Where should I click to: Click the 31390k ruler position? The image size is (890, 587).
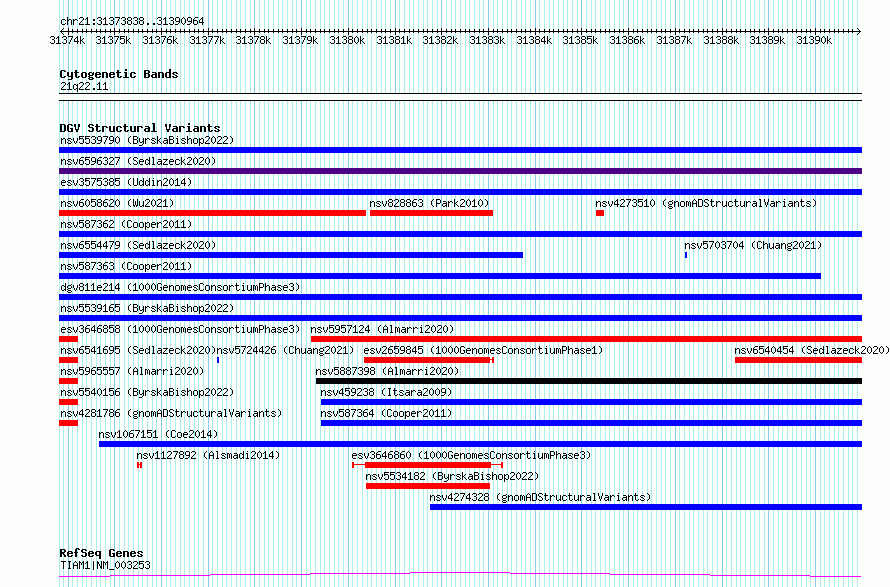[814, 40]
